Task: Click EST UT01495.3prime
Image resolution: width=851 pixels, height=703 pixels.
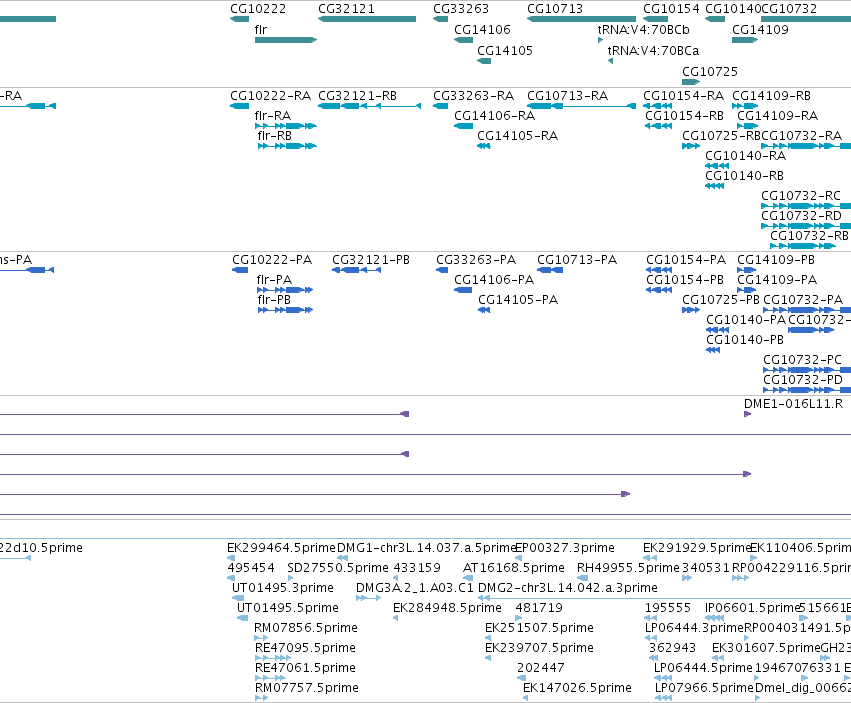Action: click(238, 598)
